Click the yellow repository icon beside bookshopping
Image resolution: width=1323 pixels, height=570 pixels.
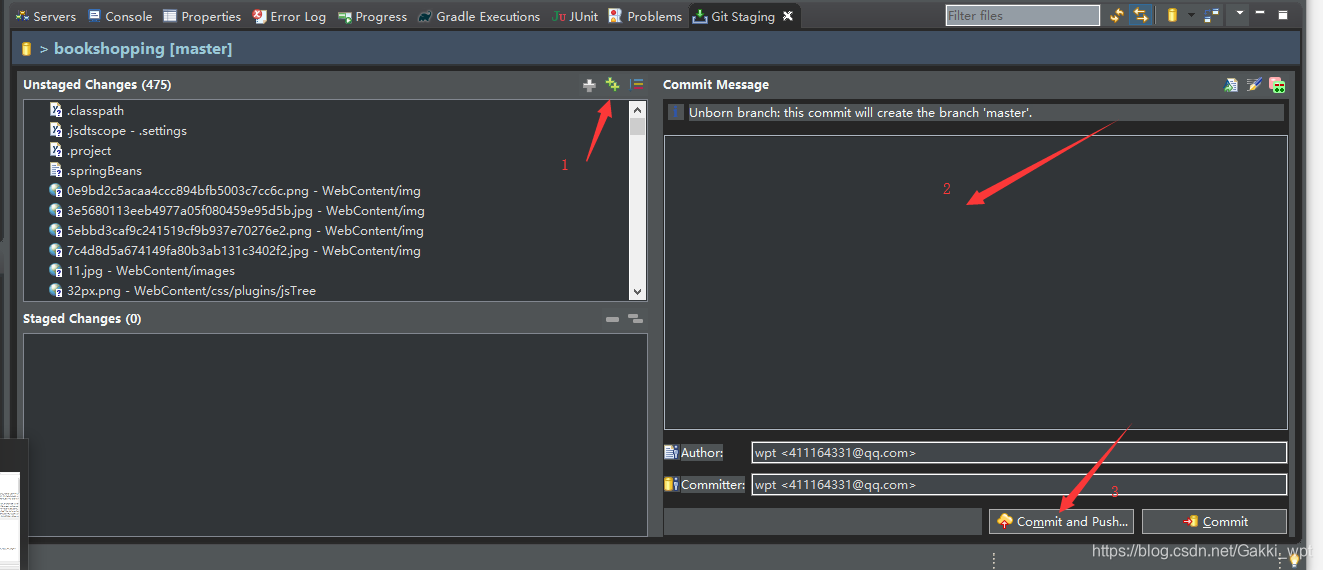pyautogui.click(x=26, y=49)
